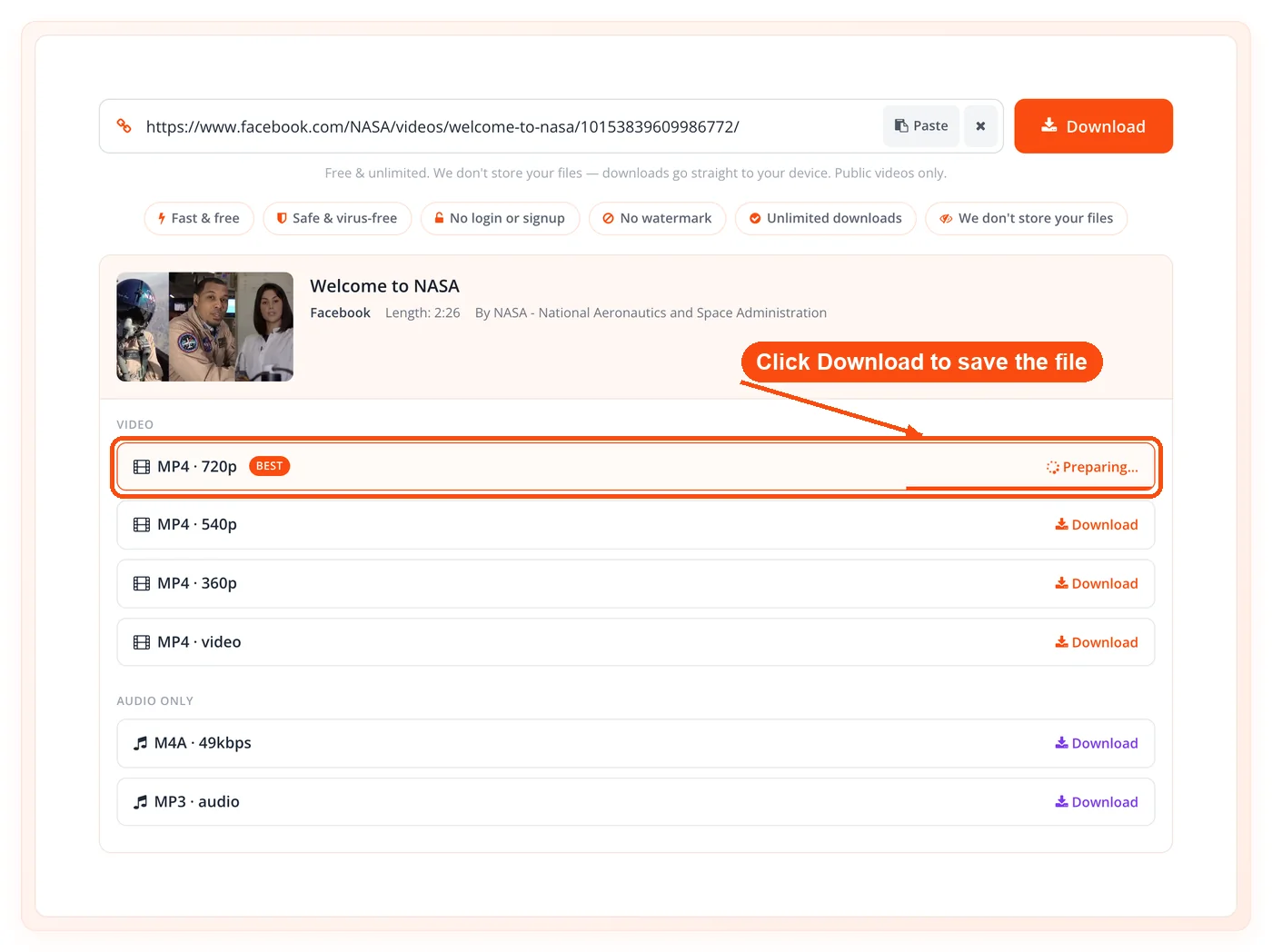This screenshot has width=1272, height=952.
Task: Click the film icon on MP4 360p row
Action: coord(142,583)
